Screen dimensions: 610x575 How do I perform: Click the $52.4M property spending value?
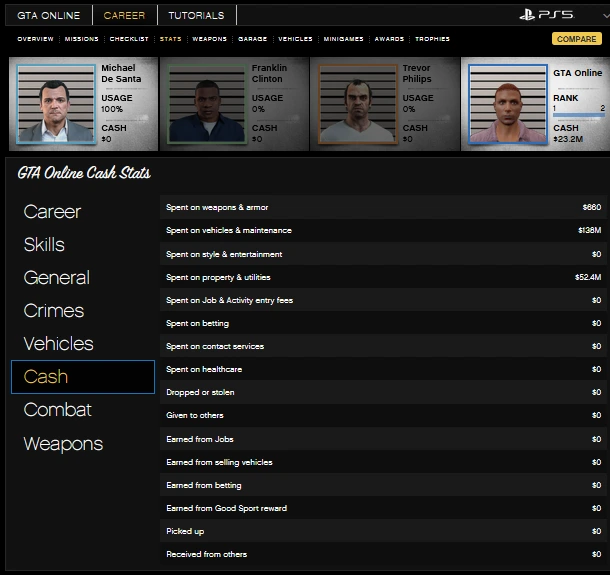[x=588, y=277]
